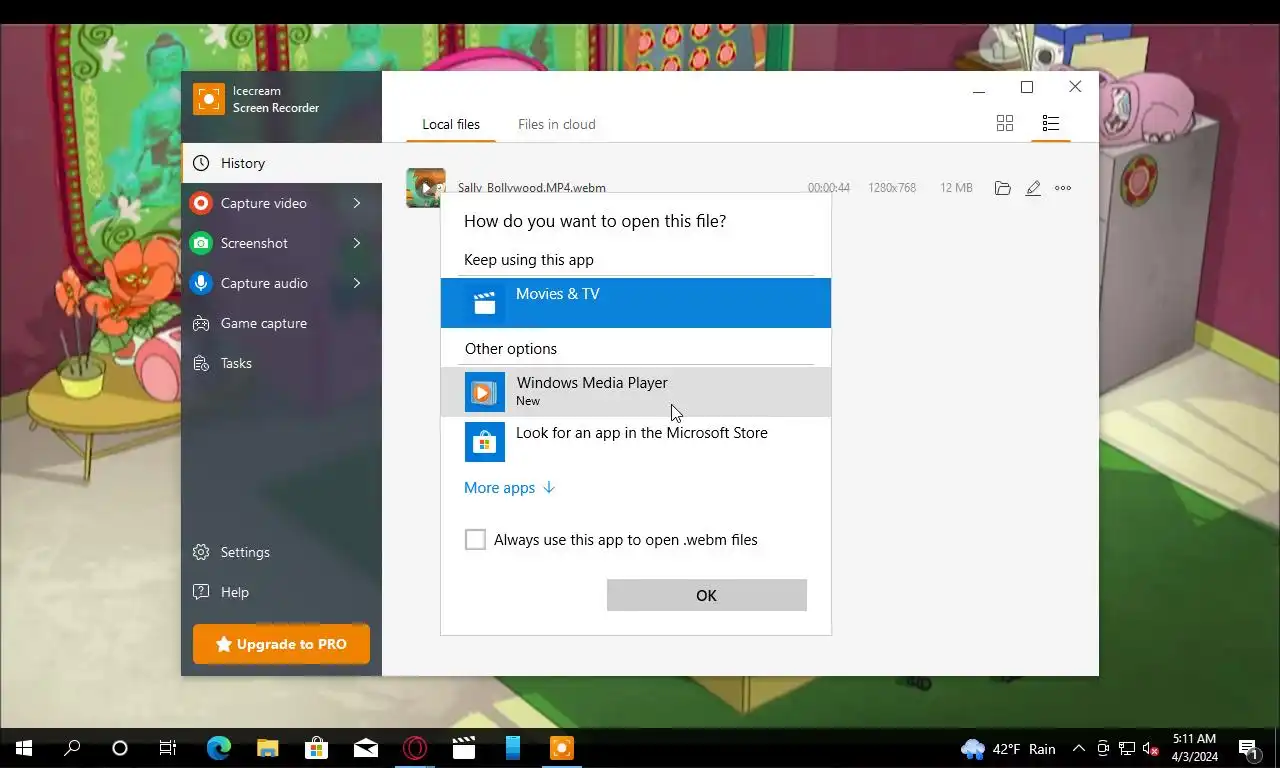Check Always use this app for .webm
Screen dimensions: 1280x768
pos(476,540)
